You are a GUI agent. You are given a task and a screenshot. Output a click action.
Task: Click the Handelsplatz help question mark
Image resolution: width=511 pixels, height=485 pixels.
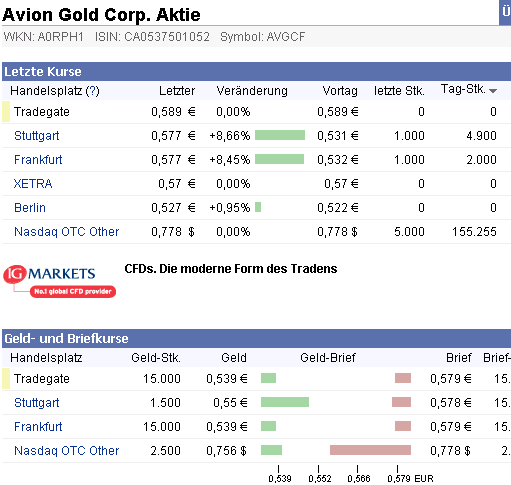pos(92,91)
